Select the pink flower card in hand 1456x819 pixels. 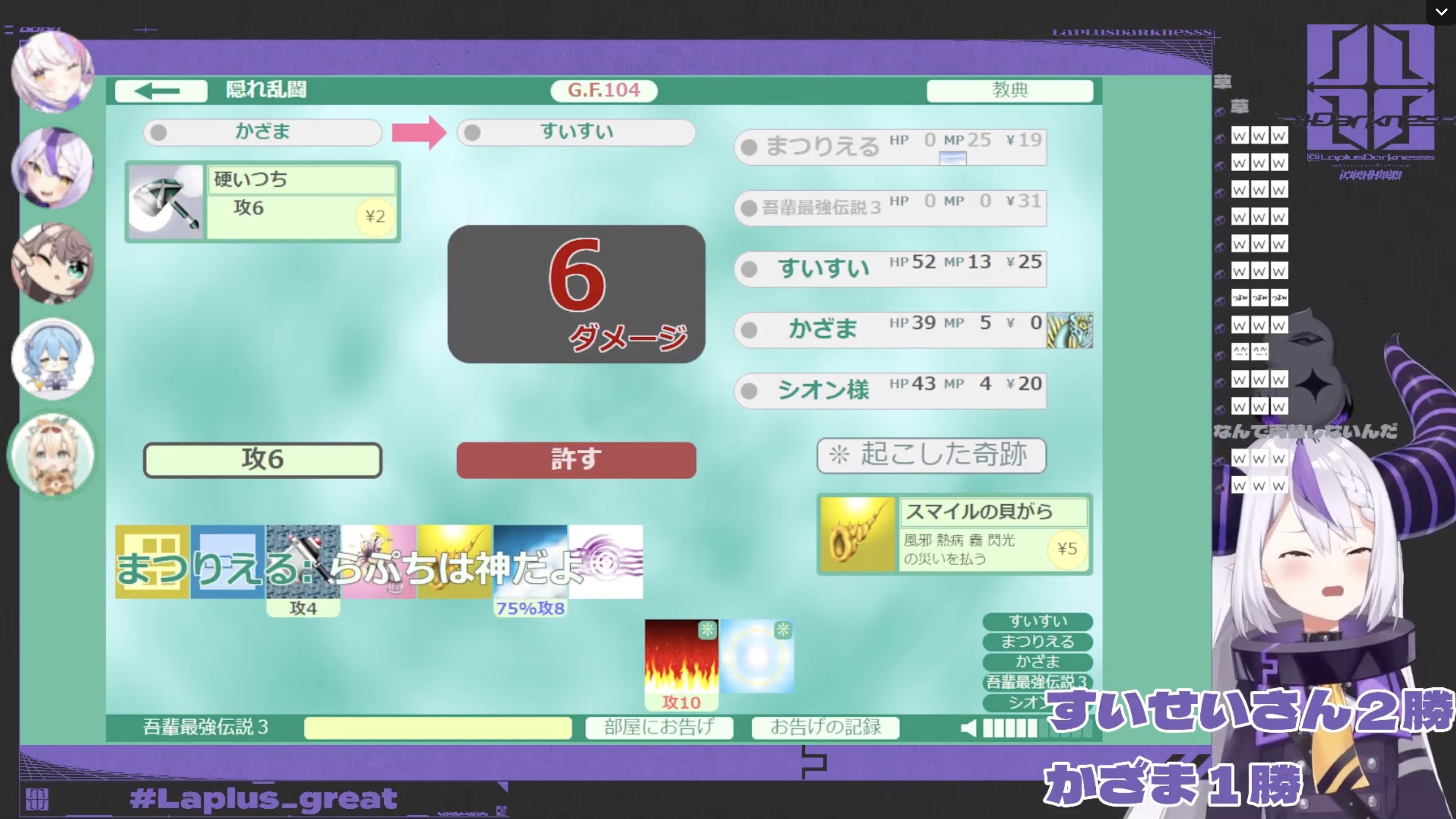coord(379,562)
